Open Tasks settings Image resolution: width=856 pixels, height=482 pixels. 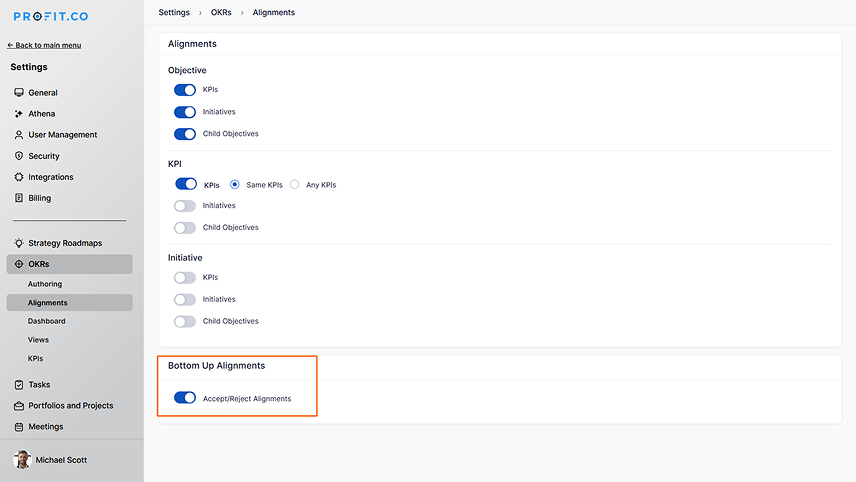pyautogui.click(x=39, y=385)
